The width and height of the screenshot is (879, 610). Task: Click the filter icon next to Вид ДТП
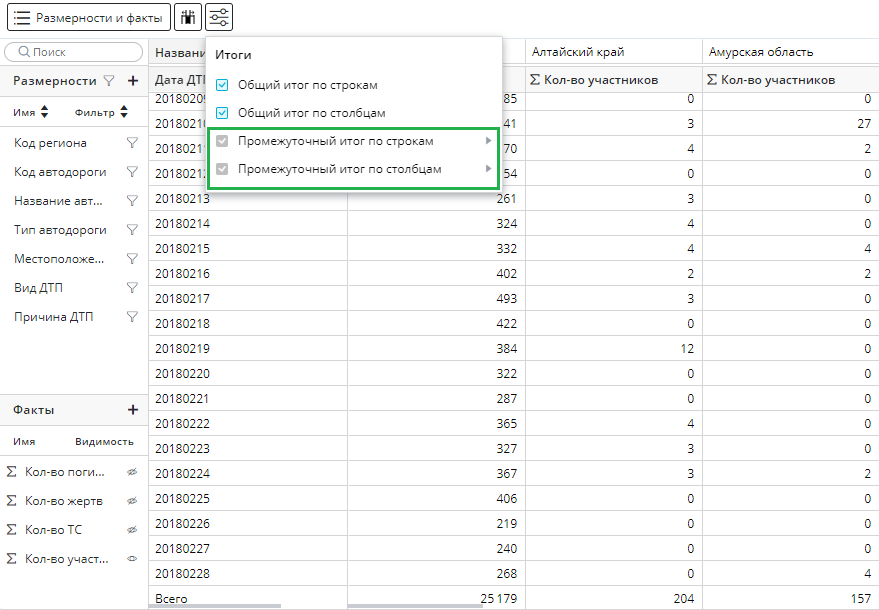(131, 288)
